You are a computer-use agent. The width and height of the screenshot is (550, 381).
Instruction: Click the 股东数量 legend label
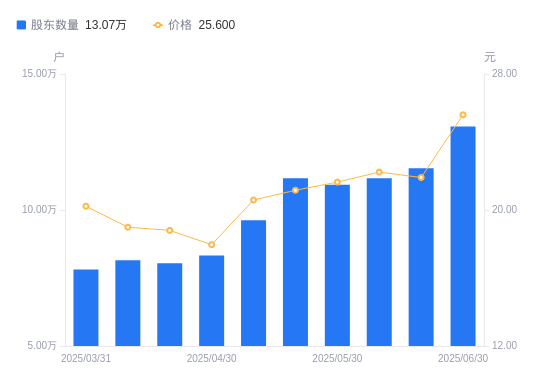pos(55,25)
